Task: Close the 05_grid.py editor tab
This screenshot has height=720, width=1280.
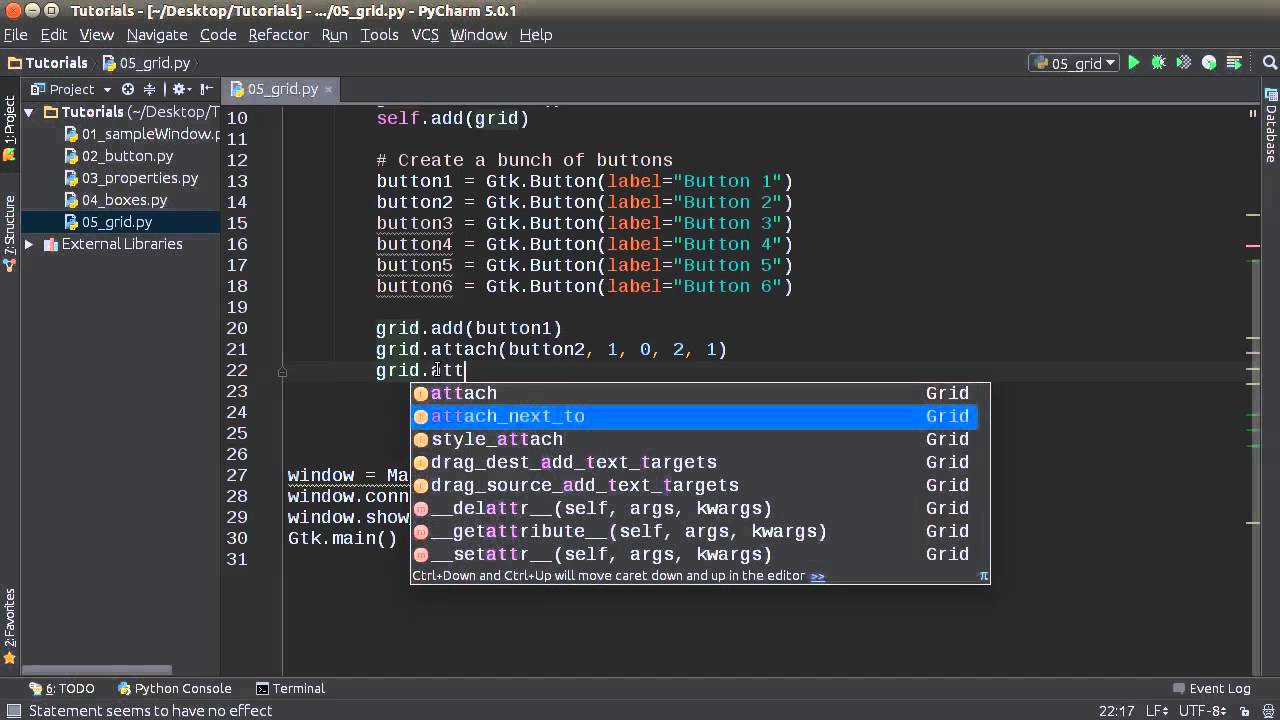Action: 328,89
